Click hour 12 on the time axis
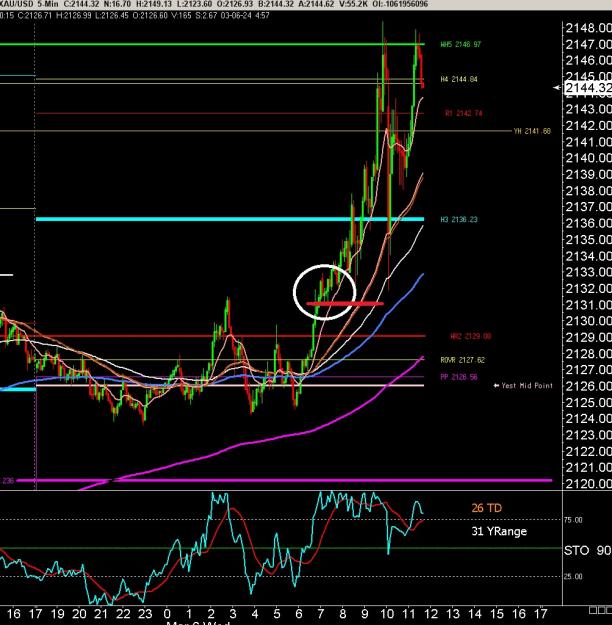 tap(431, 613)
